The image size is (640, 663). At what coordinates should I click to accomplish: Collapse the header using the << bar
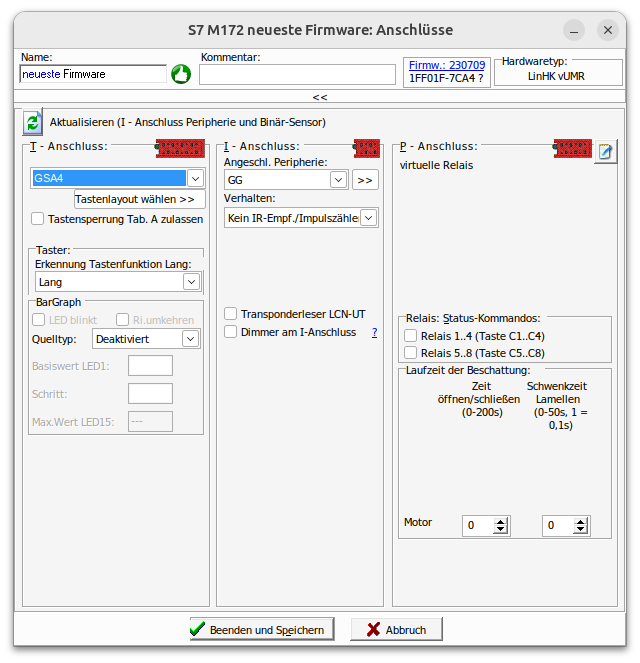(x=320, y=97)
